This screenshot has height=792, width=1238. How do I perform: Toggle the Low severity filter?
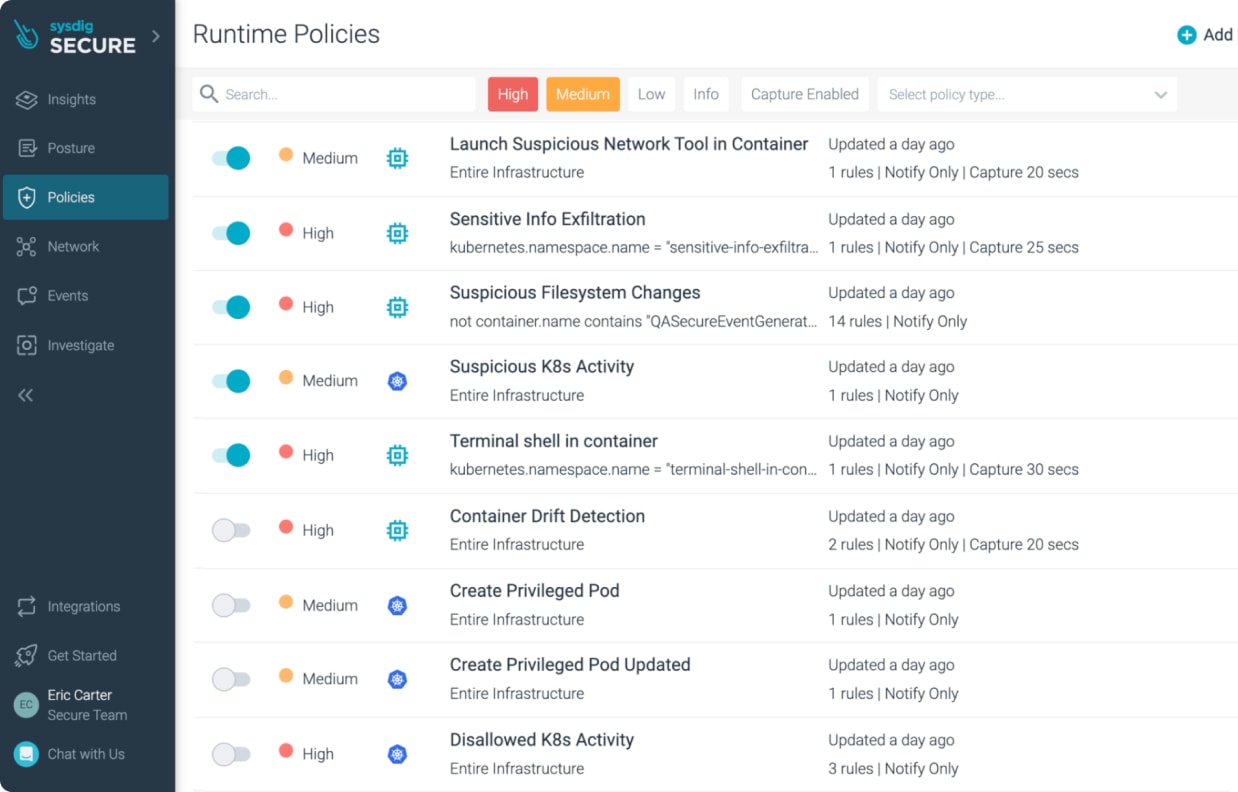[x=651, y=94]
